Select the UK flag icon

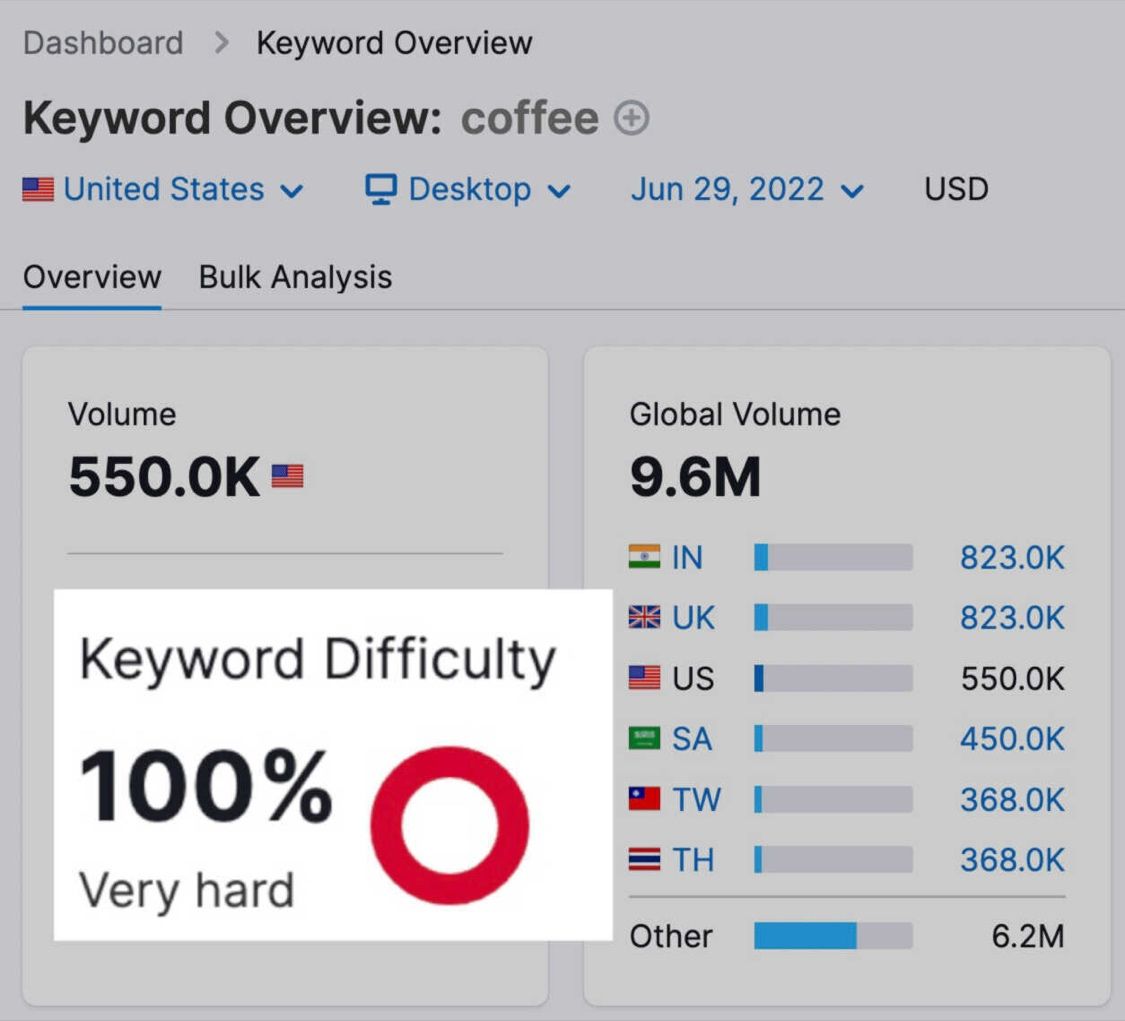645,618
